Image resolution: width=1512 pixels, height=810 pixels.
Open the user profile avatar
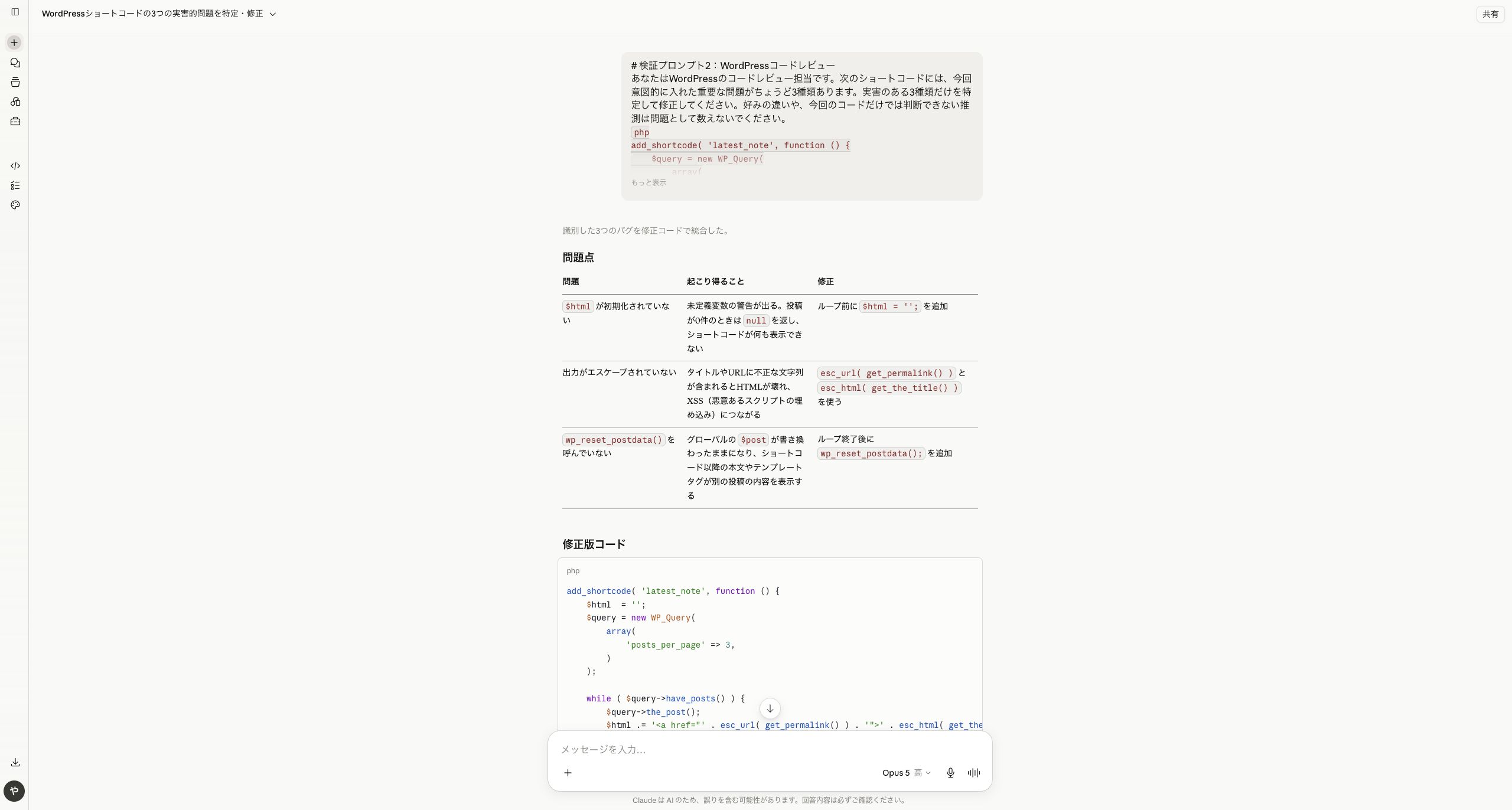pos(14,791)
